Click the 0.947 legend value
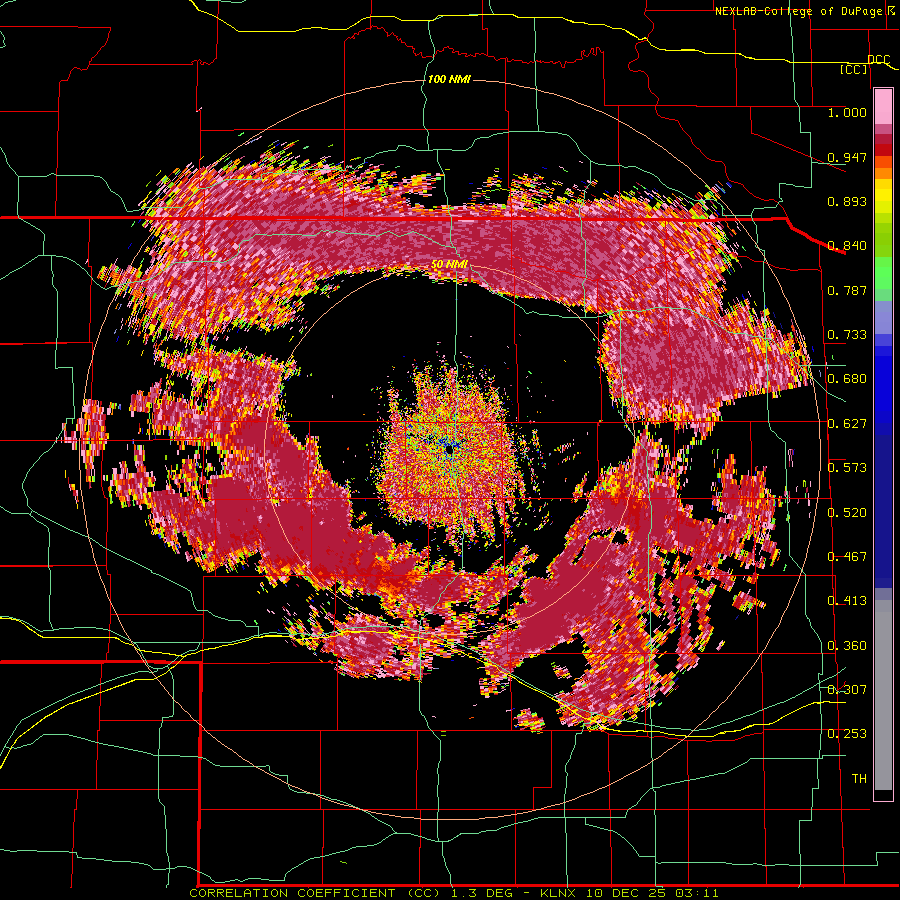This screenshot has width=900, height=900. point(847,157)
